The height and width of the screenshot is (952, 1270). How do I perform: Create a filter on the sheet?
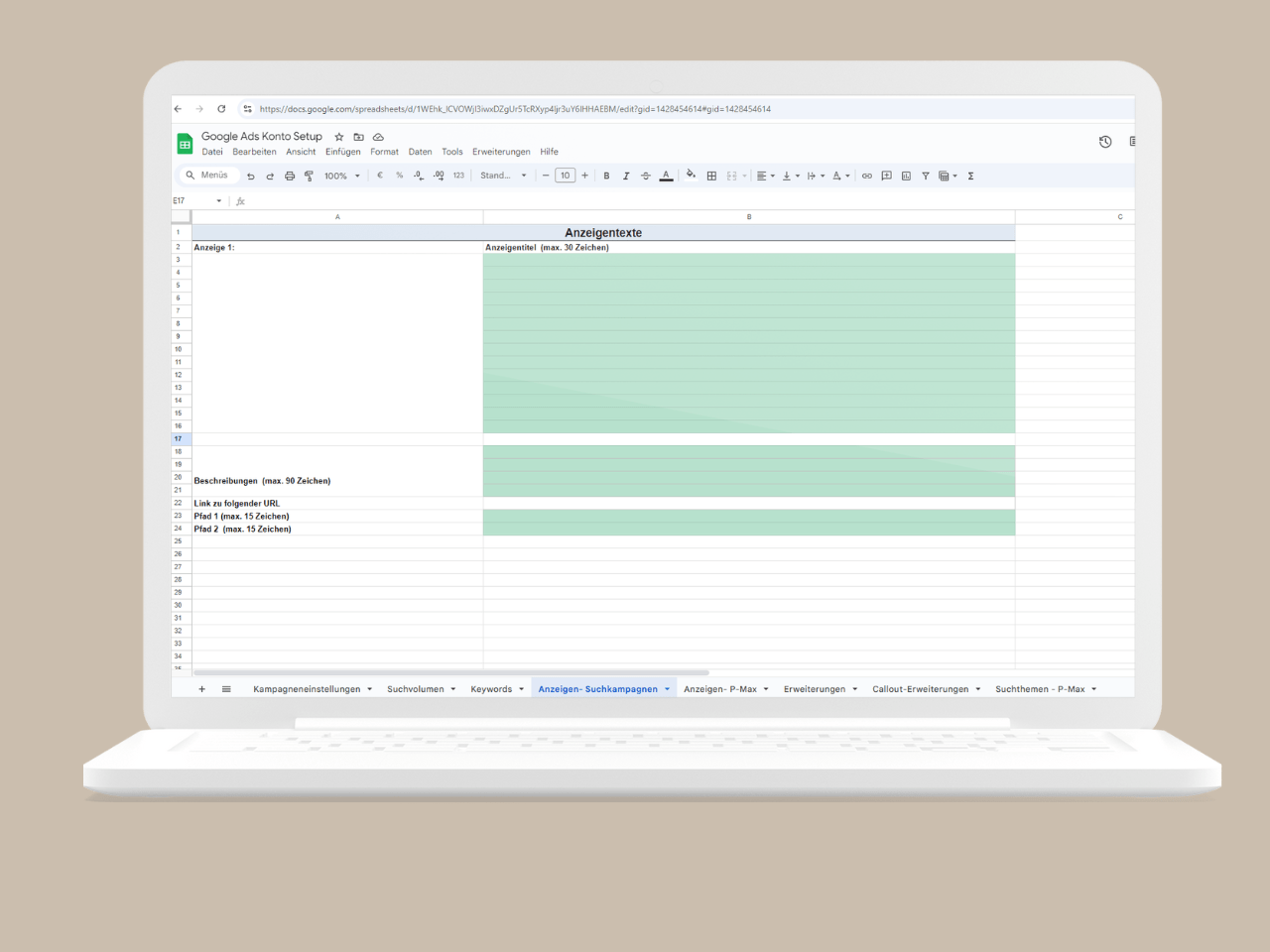[925, 176]
